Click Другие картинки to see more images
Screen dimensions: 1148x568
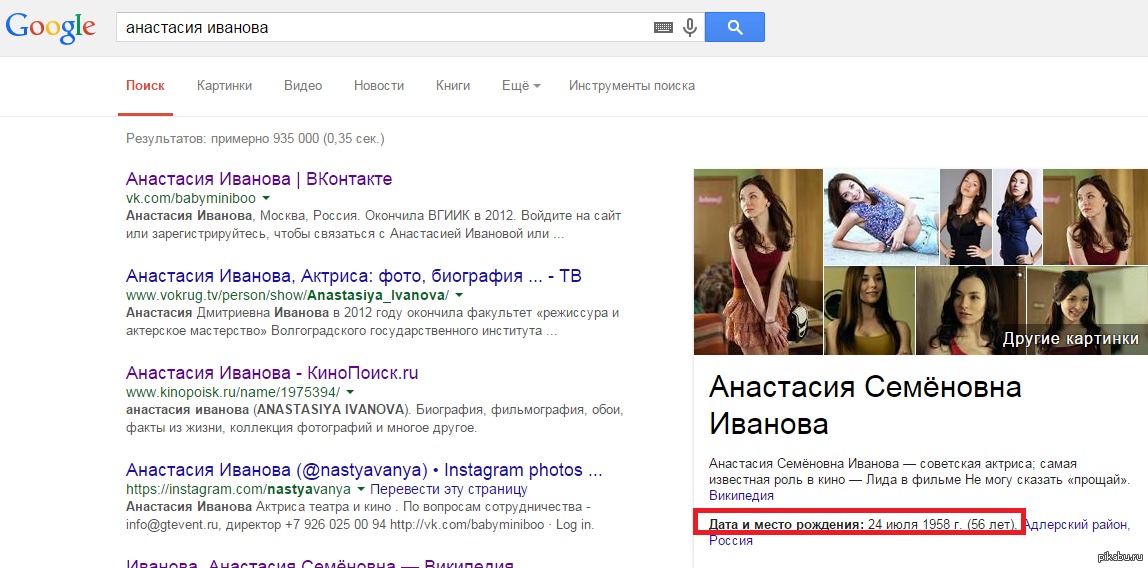click(x=1070, y=339)
